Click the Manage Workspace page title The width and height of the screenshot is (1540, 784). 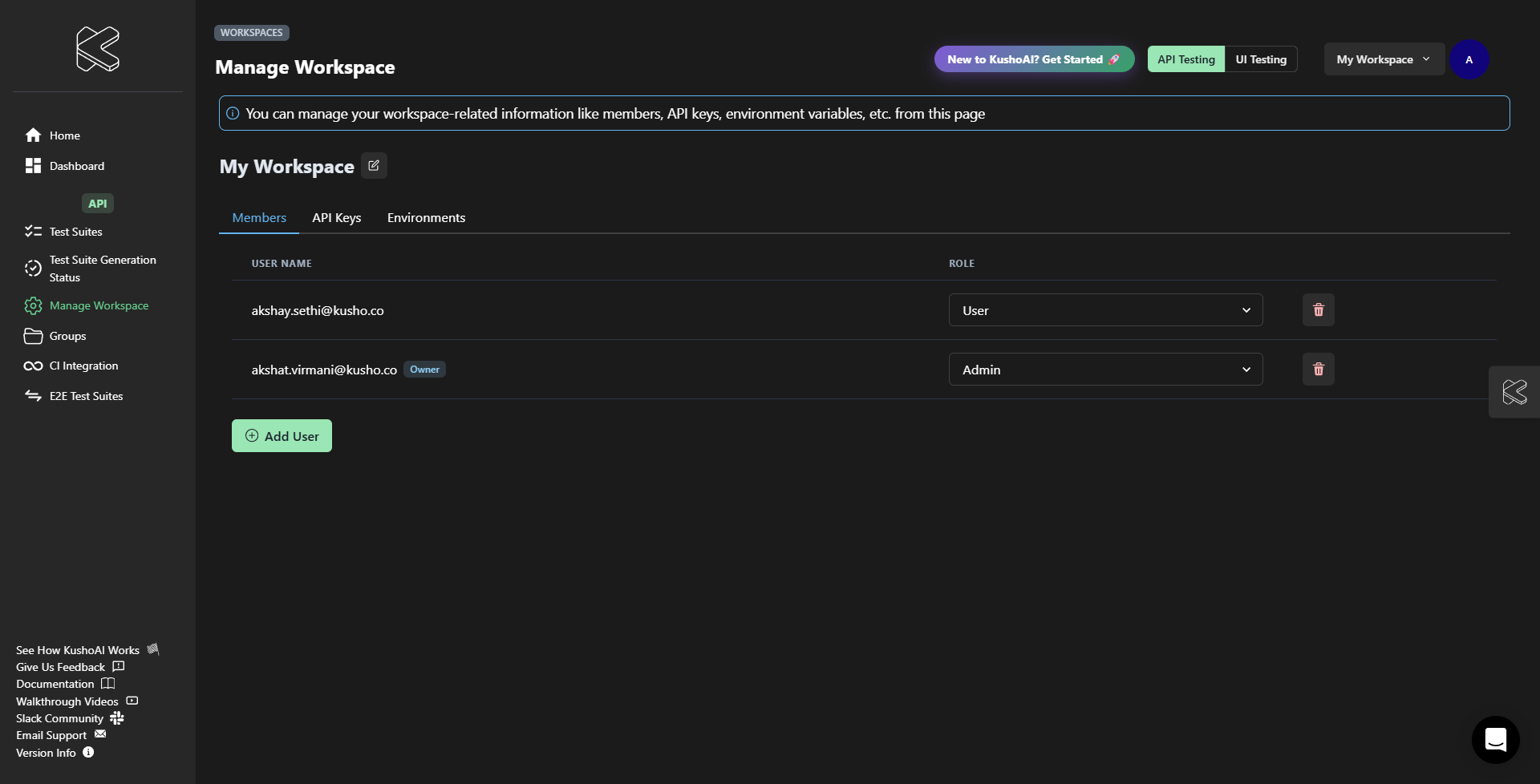(x=305, y=67)
